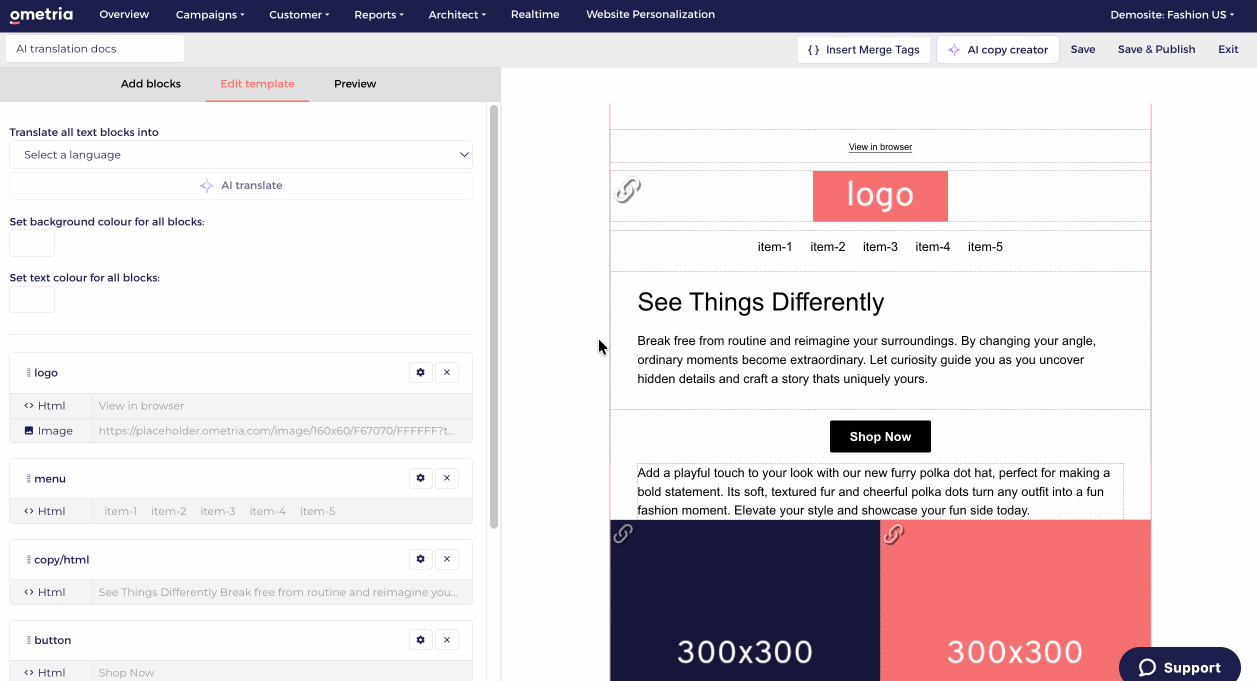The image size is (1257, 681).
Task: Click drag handle icon of button block
Action: 28,640
